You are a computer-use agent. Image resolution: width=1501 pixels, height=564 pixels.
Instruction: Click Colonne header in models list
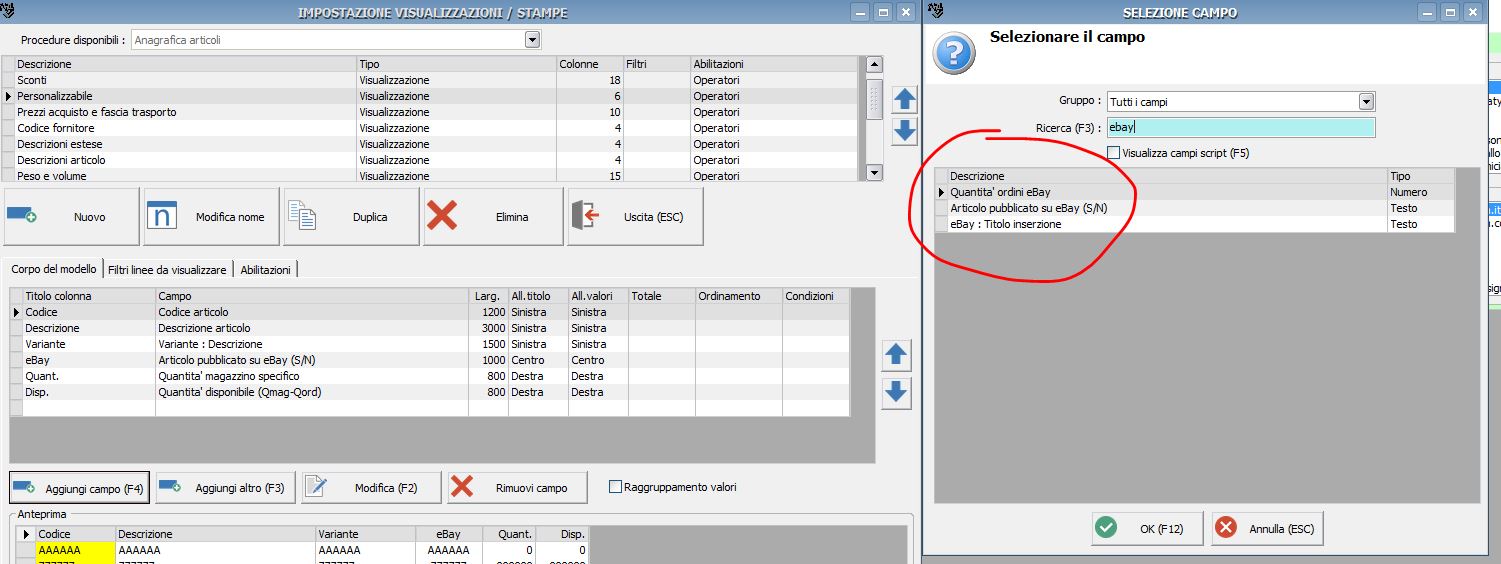tap(589, 64)
